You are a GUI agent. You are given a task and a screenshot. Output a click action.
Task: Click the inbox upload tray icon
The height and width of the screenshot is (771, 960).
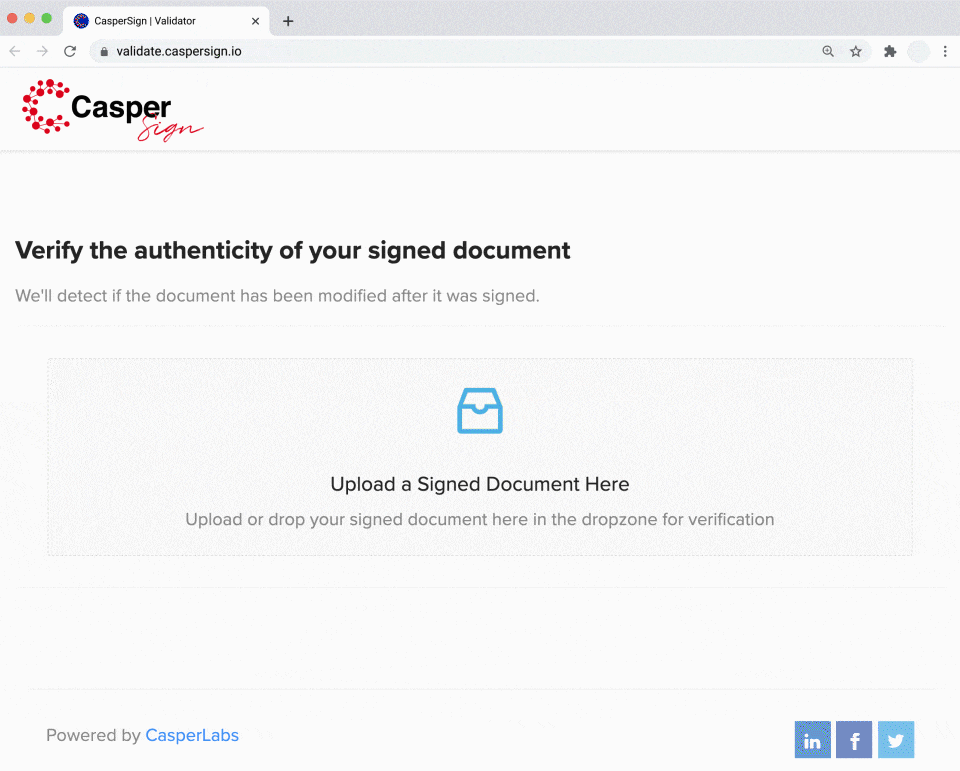point(480,411)
